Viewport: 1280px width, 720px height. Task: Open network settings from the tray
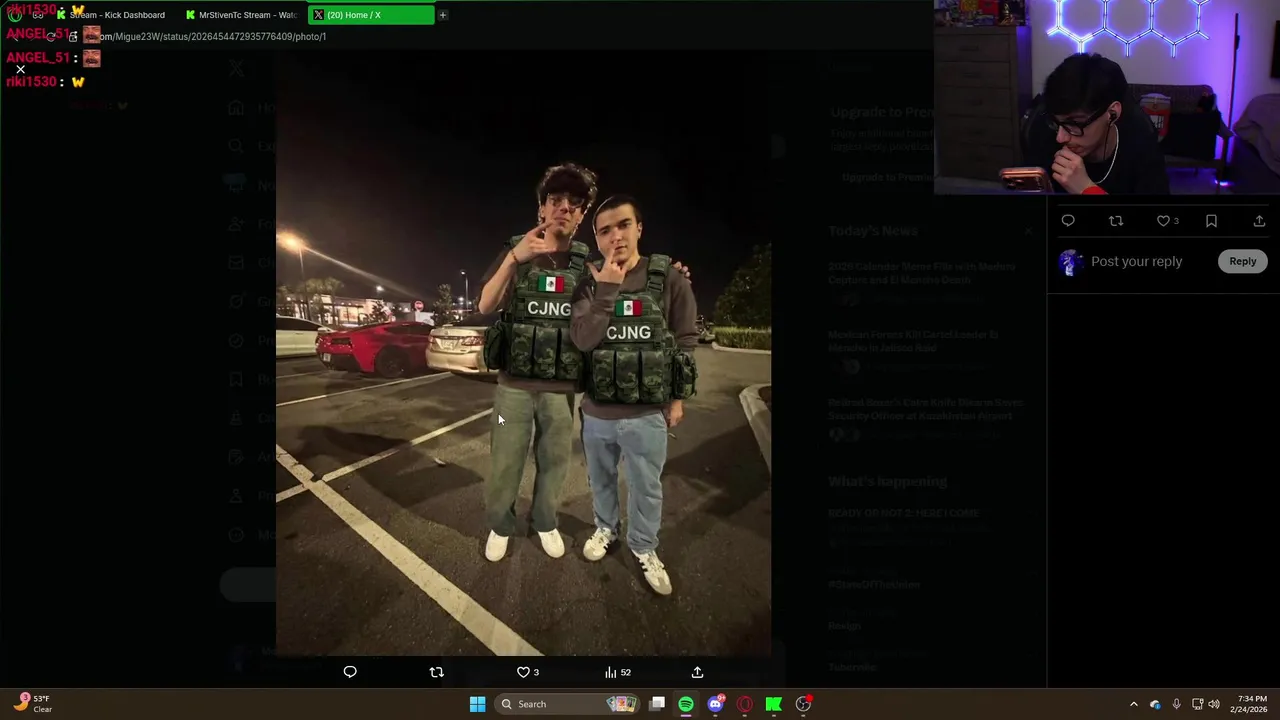[1197, 704]
